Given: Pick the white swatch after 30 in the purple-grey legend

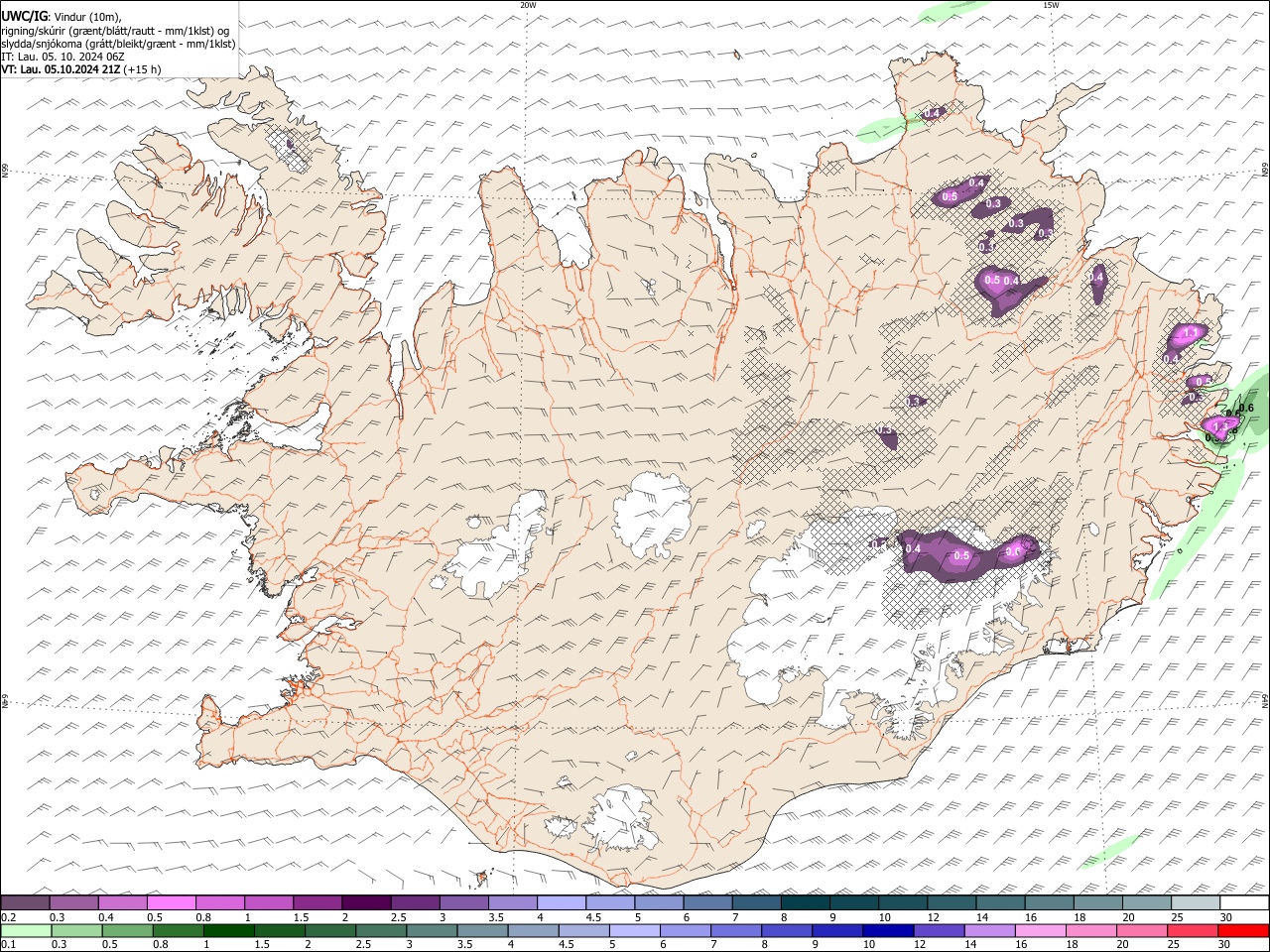Looking at the screenshot, I should pyautogui.click(x=1244, y=902).
